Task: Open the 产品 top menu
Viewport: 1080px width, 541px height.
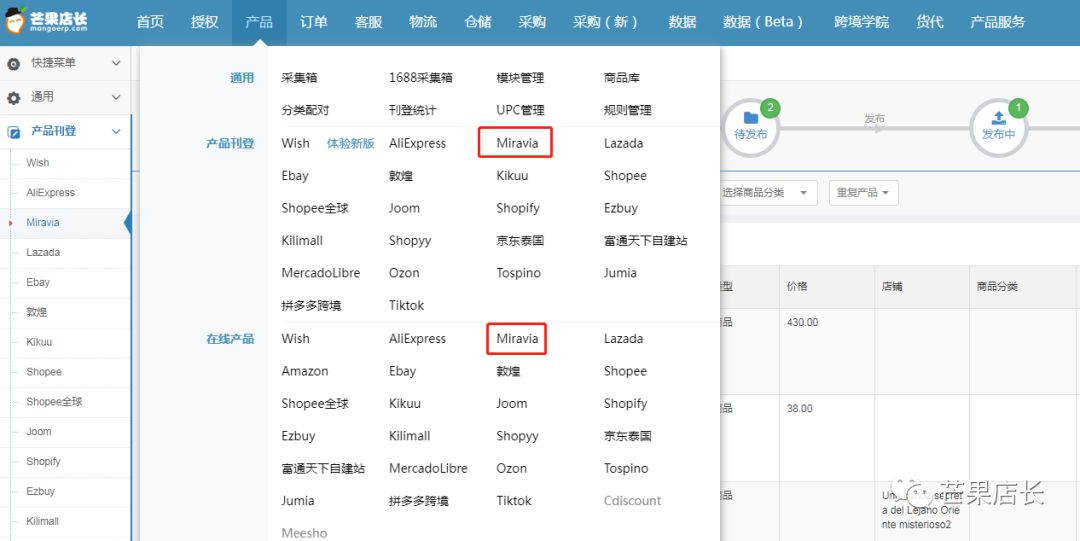Action: point(259,22)
